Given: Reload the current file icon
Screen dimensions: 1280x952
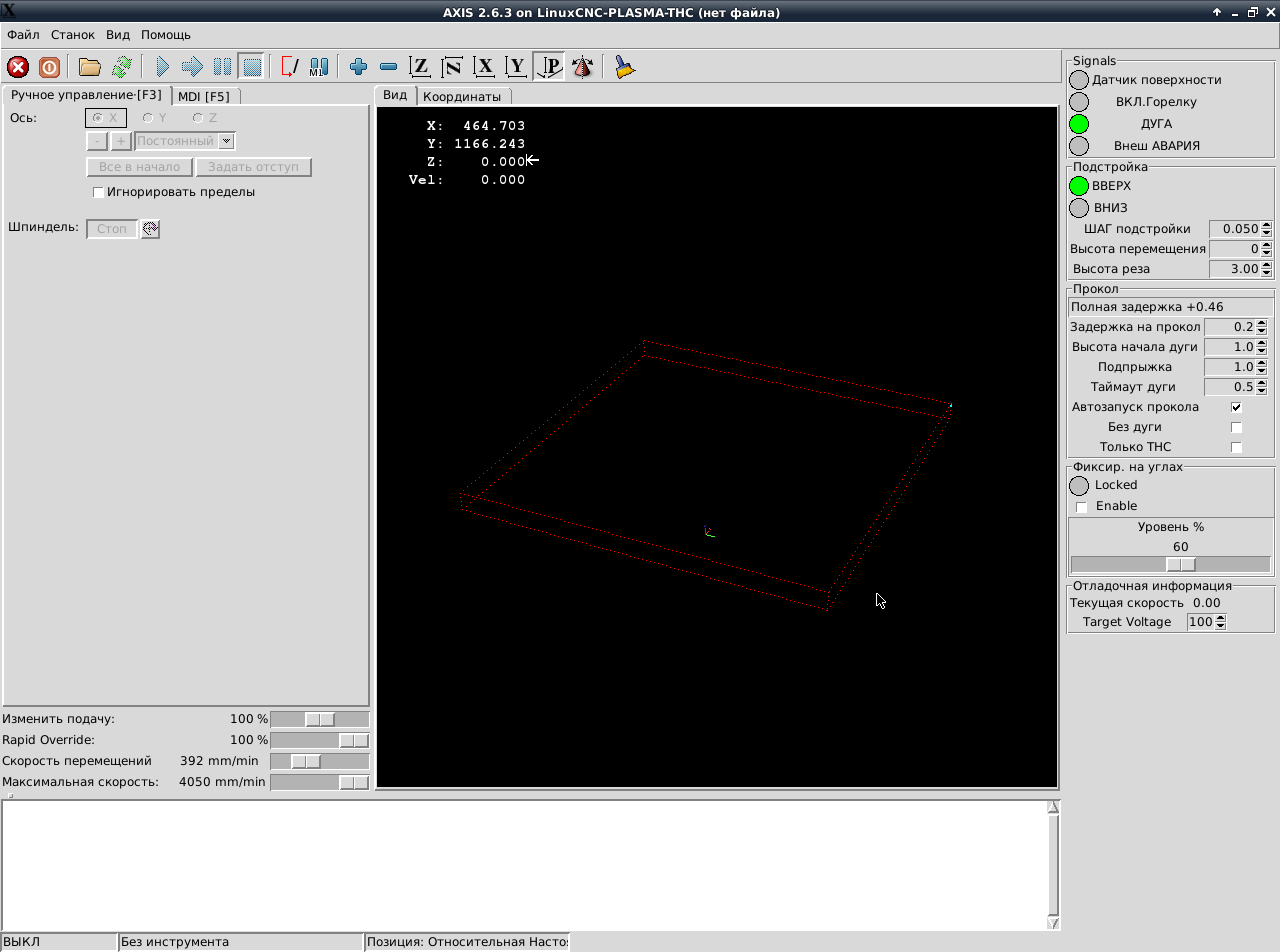Looking at the screenshot, I should click(121, 67).
